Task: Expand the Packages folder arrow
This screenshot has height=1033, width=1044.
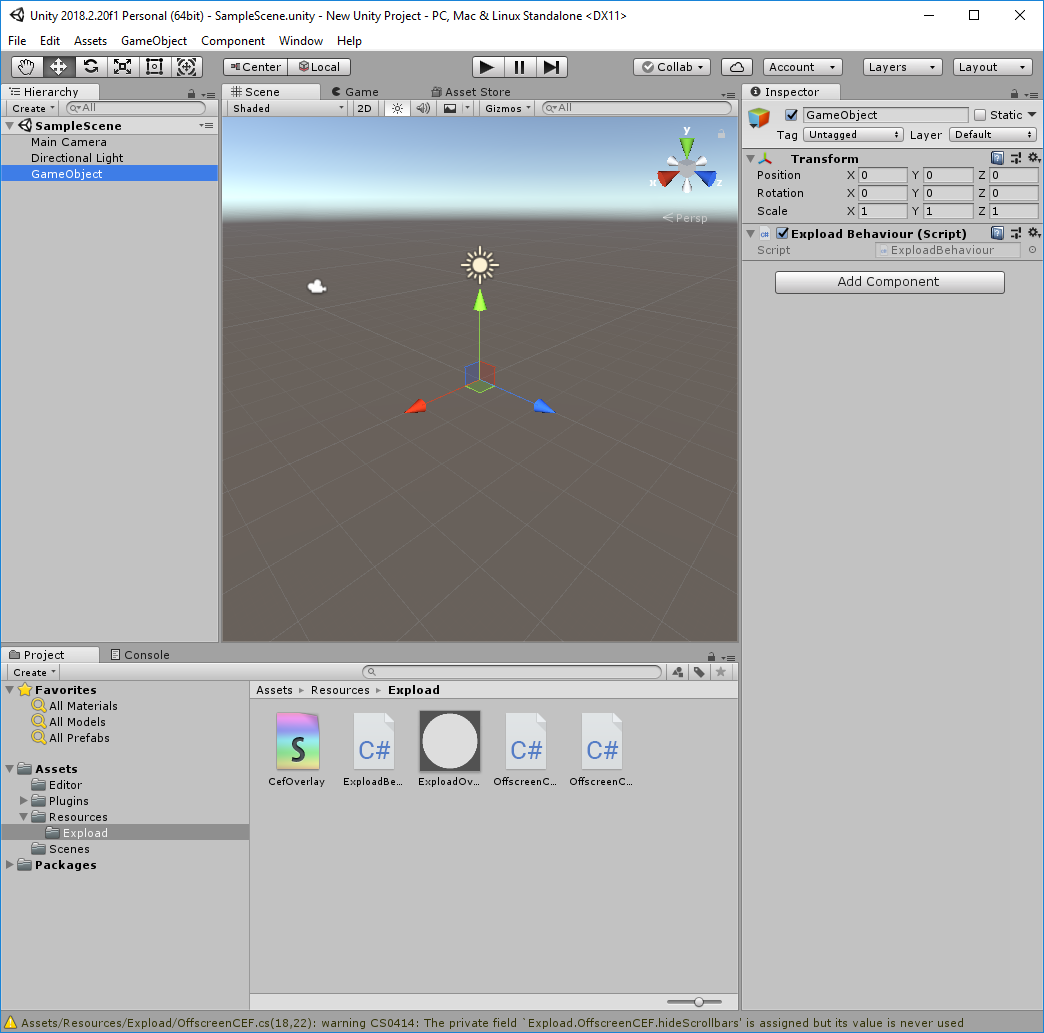Action: point(9,864)
